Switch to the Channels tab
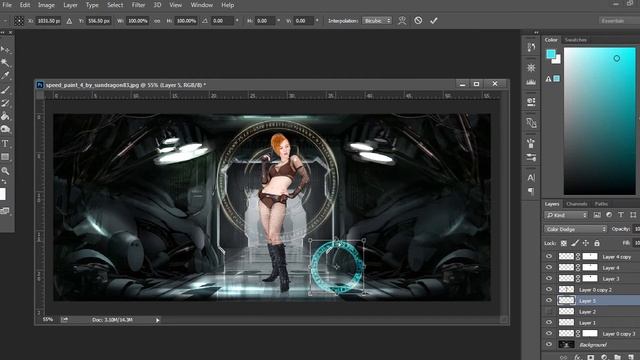640x360 pixels. (x=577, y=204)
